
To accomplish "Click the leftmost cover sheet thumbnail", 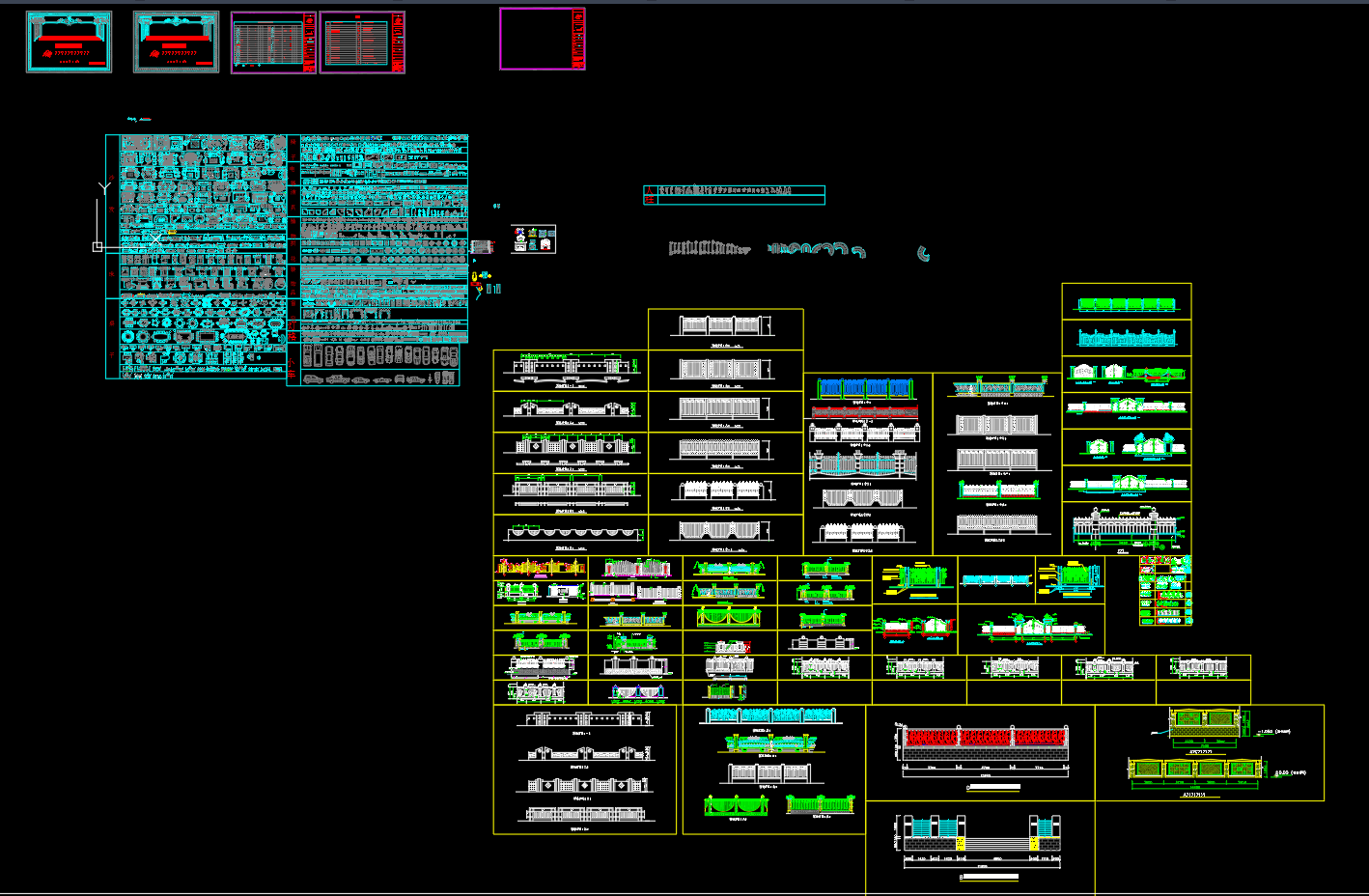I will 69,42.
